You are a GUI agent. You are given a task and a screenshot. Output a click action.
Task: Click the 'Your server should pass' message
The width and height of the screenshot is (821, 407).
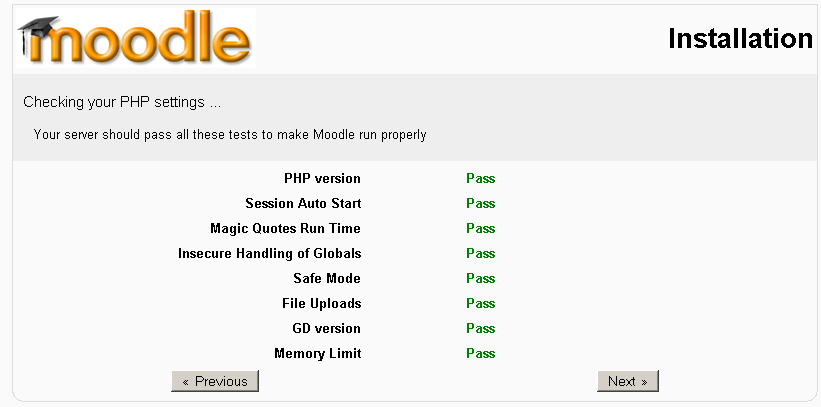click(x=230, y=134)
